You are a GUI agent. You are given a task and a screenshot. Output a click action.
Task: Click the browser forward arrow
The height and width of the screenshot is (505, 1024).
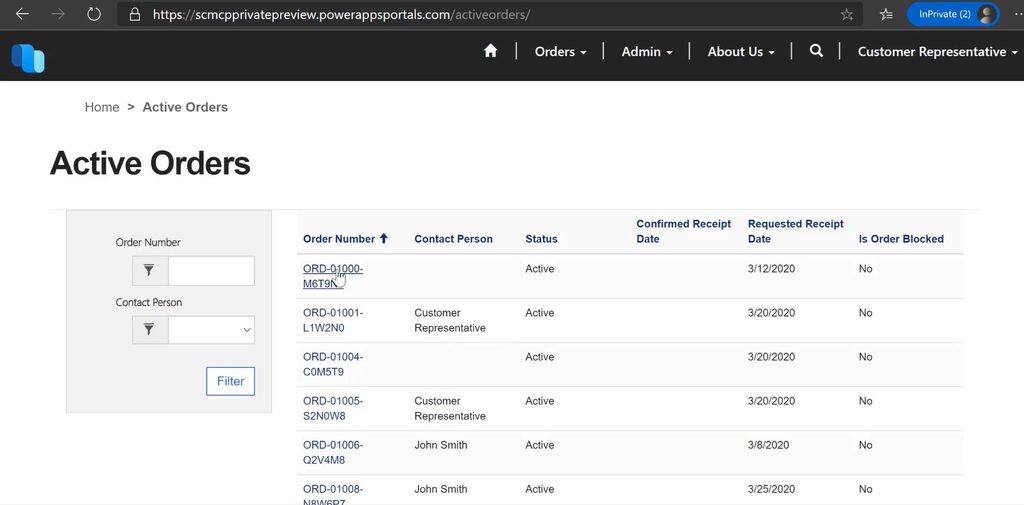pyautogui.click(x=58, y=14)
